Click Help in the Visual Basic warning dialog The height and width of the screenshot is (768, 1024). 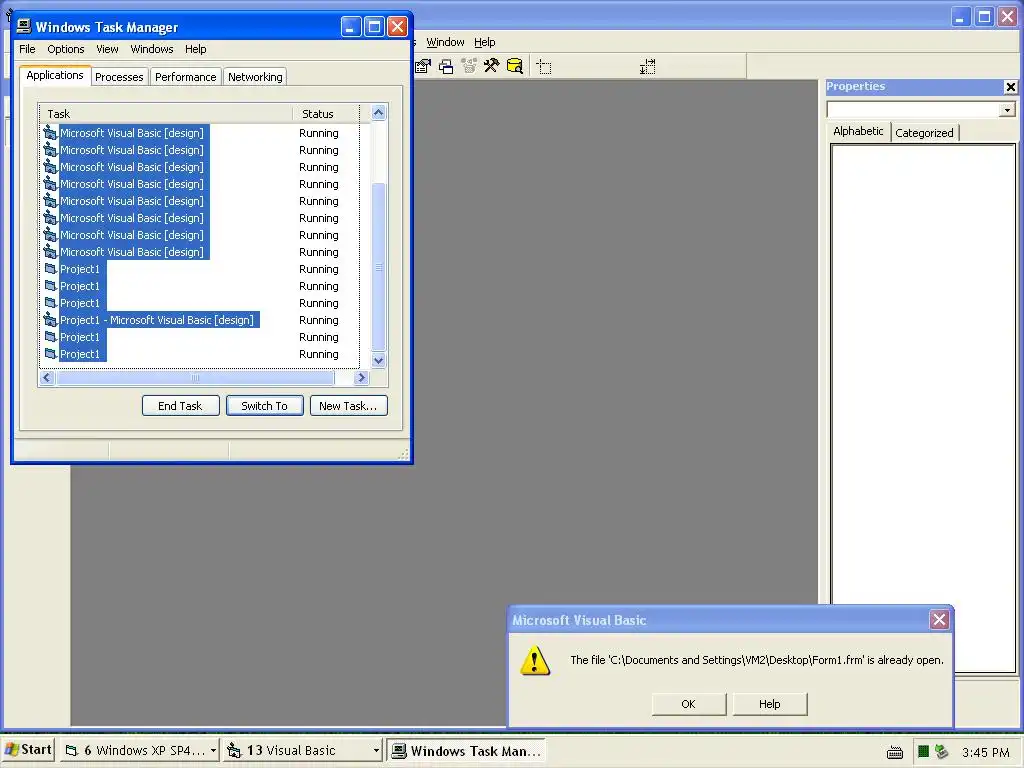pyautogui.click(x=769, y=704)
